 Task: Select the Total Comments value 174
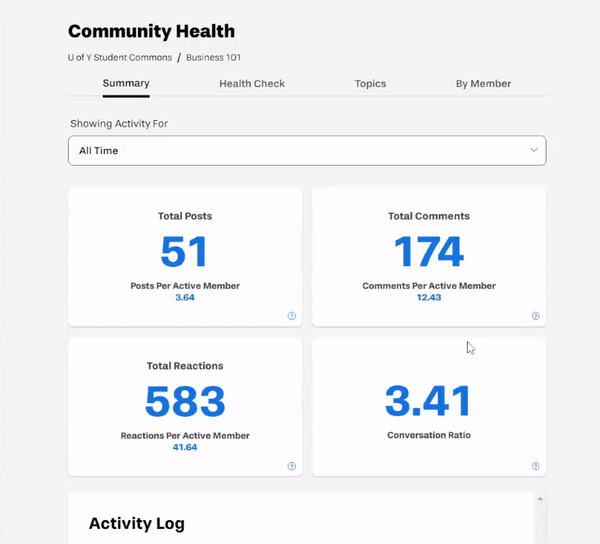pyautogui.click(x=429, y=251)
